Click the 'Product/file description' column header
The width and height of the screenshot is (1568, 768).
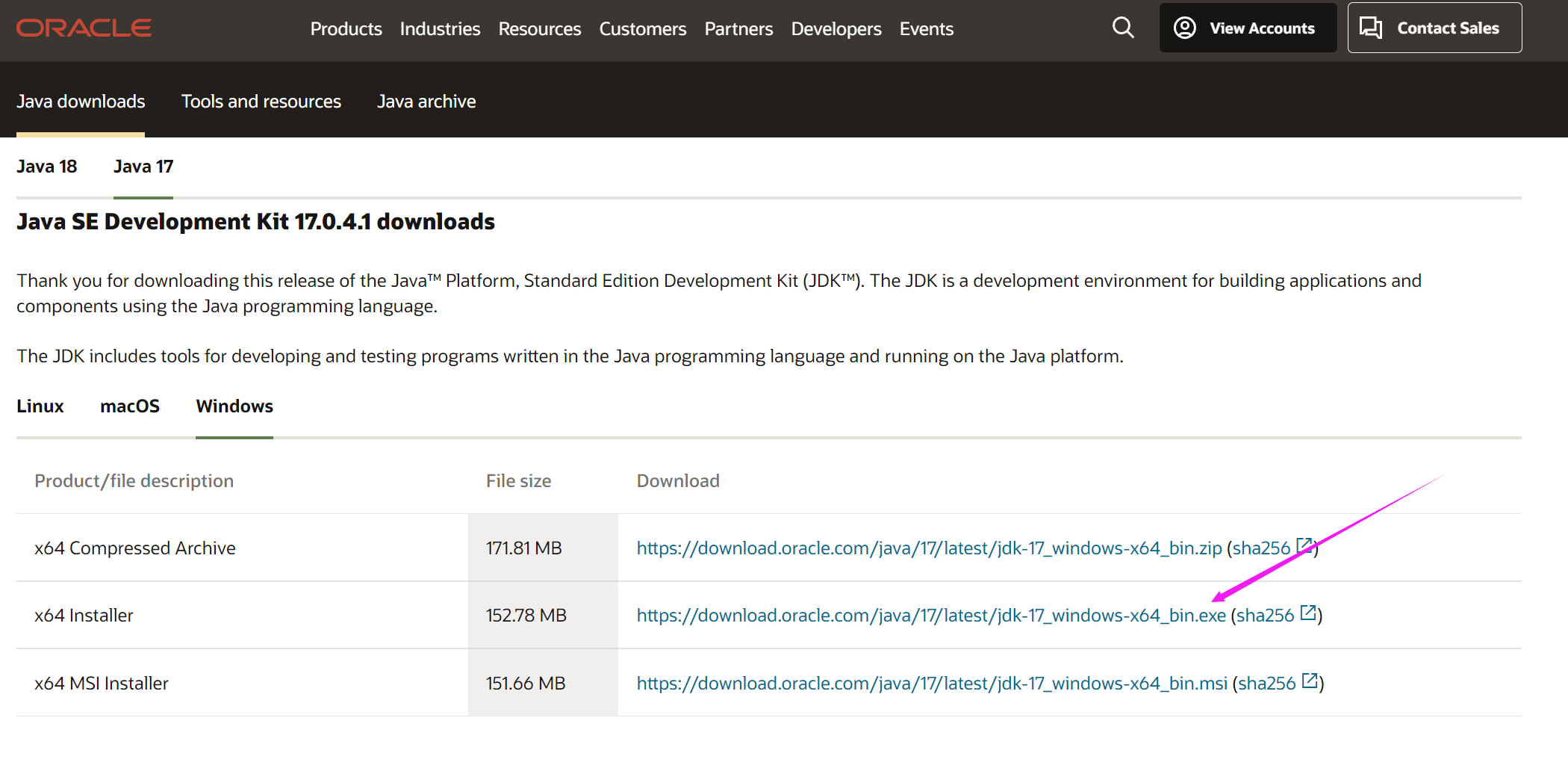click(x=134, y=480)
